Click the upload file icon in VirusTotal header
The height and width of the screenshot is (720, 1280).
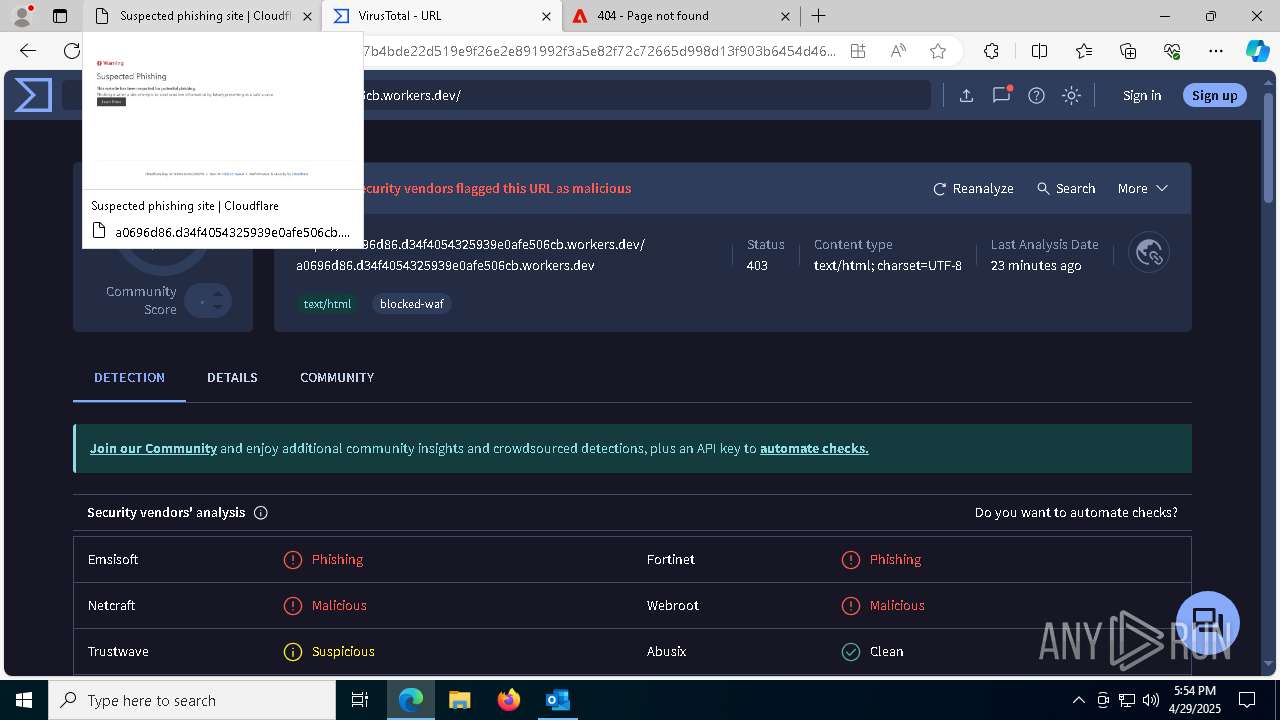(x=966, y=95)
